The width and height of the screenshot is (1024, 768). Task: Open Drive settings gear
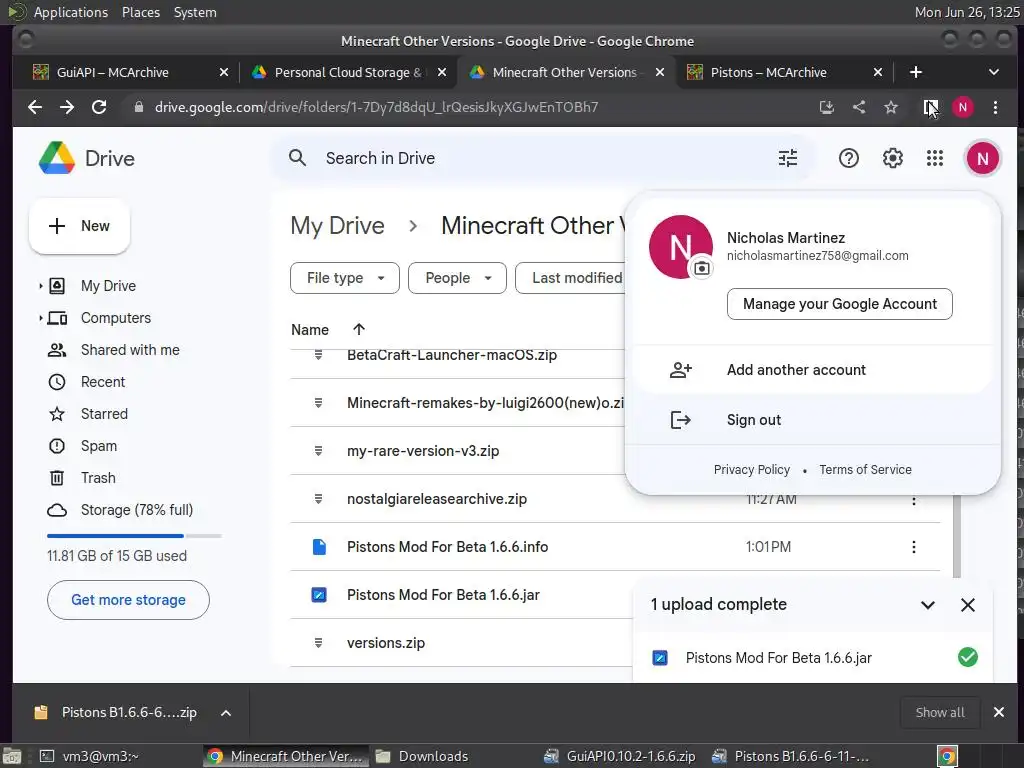[x=892, y=158]
